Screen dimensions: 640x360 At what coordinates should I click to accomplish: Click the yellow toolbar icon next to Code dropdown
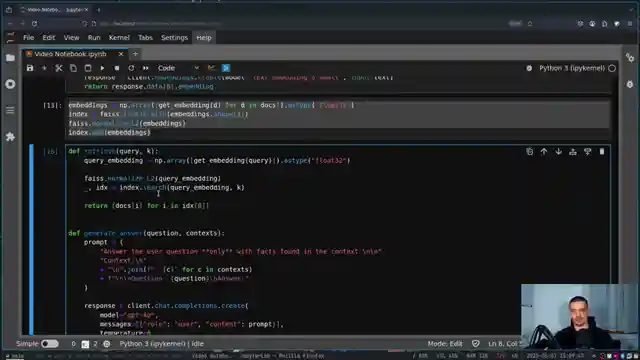tap(211, 68)
